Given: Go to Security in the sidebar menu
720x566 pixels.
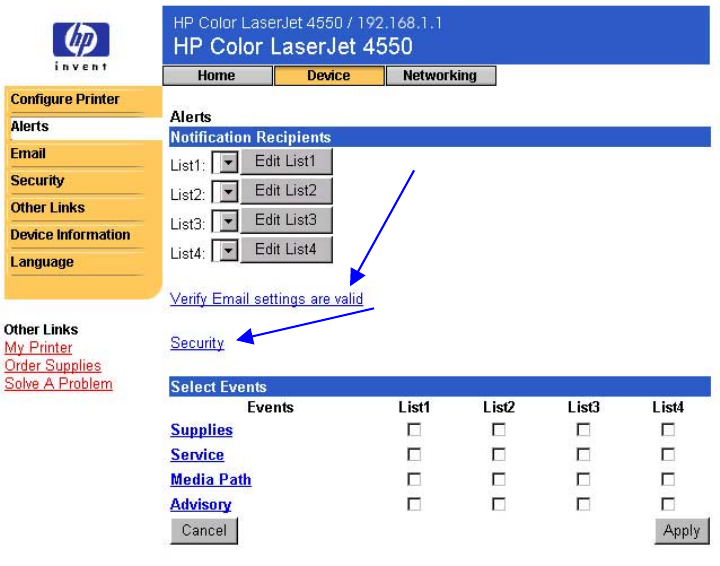Looking at the screenshot, I should tap(37, 180).
